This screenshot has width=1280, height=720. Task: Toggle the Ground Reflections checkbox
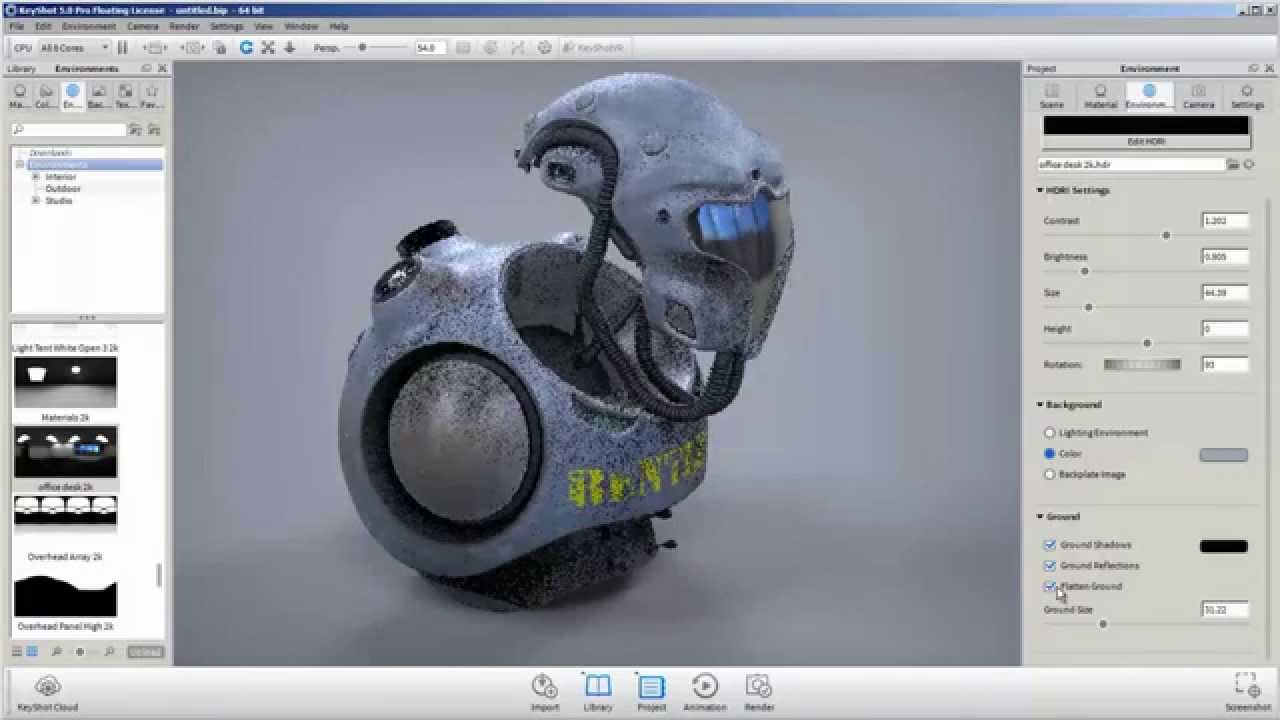[x=1050, y=566]
